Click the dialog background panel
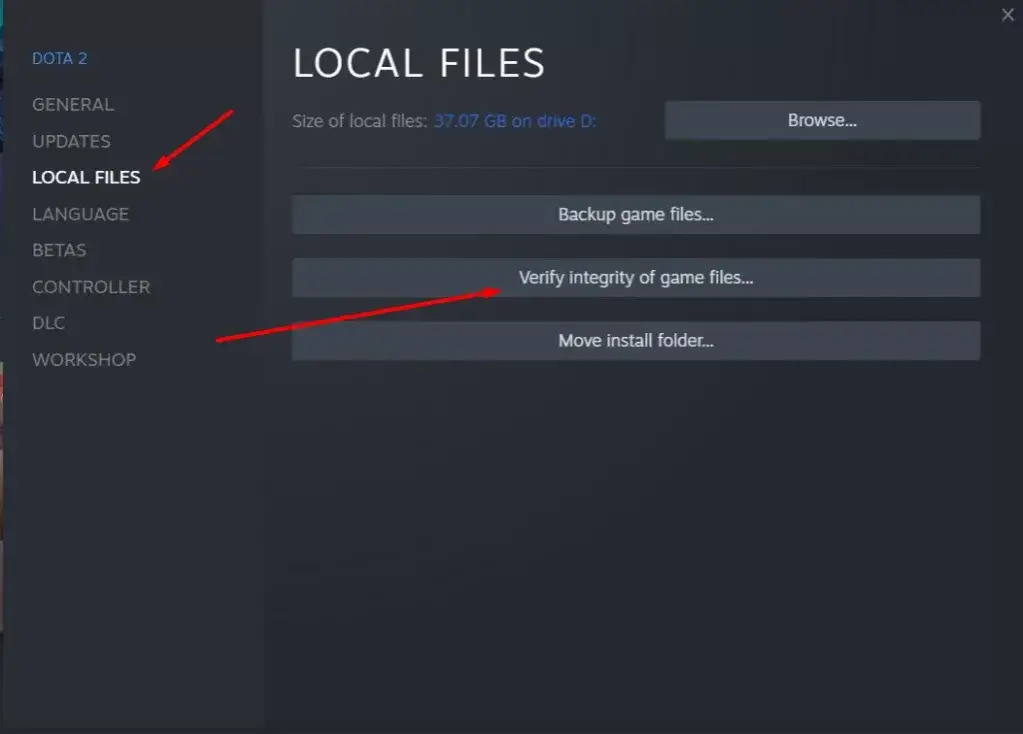 pos(640,550)
